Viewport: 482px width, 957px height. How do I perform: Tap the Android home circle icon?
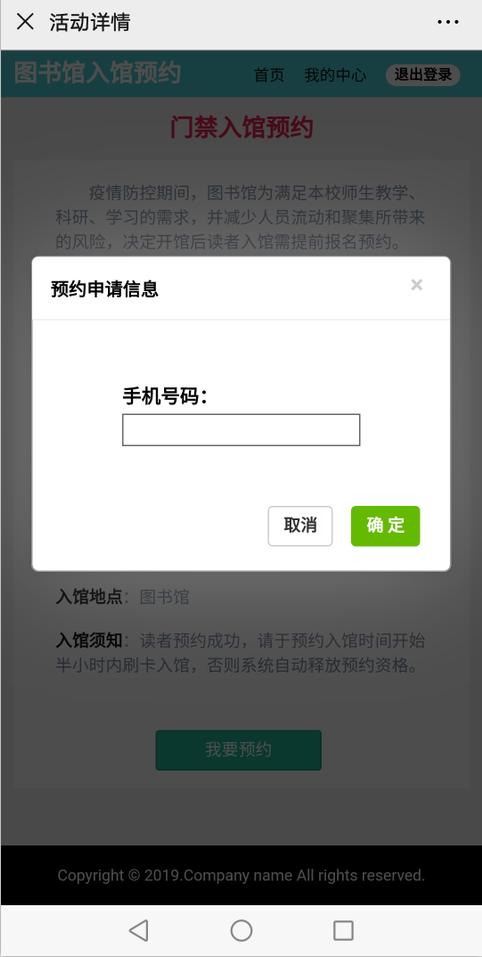tap(241, 930)
